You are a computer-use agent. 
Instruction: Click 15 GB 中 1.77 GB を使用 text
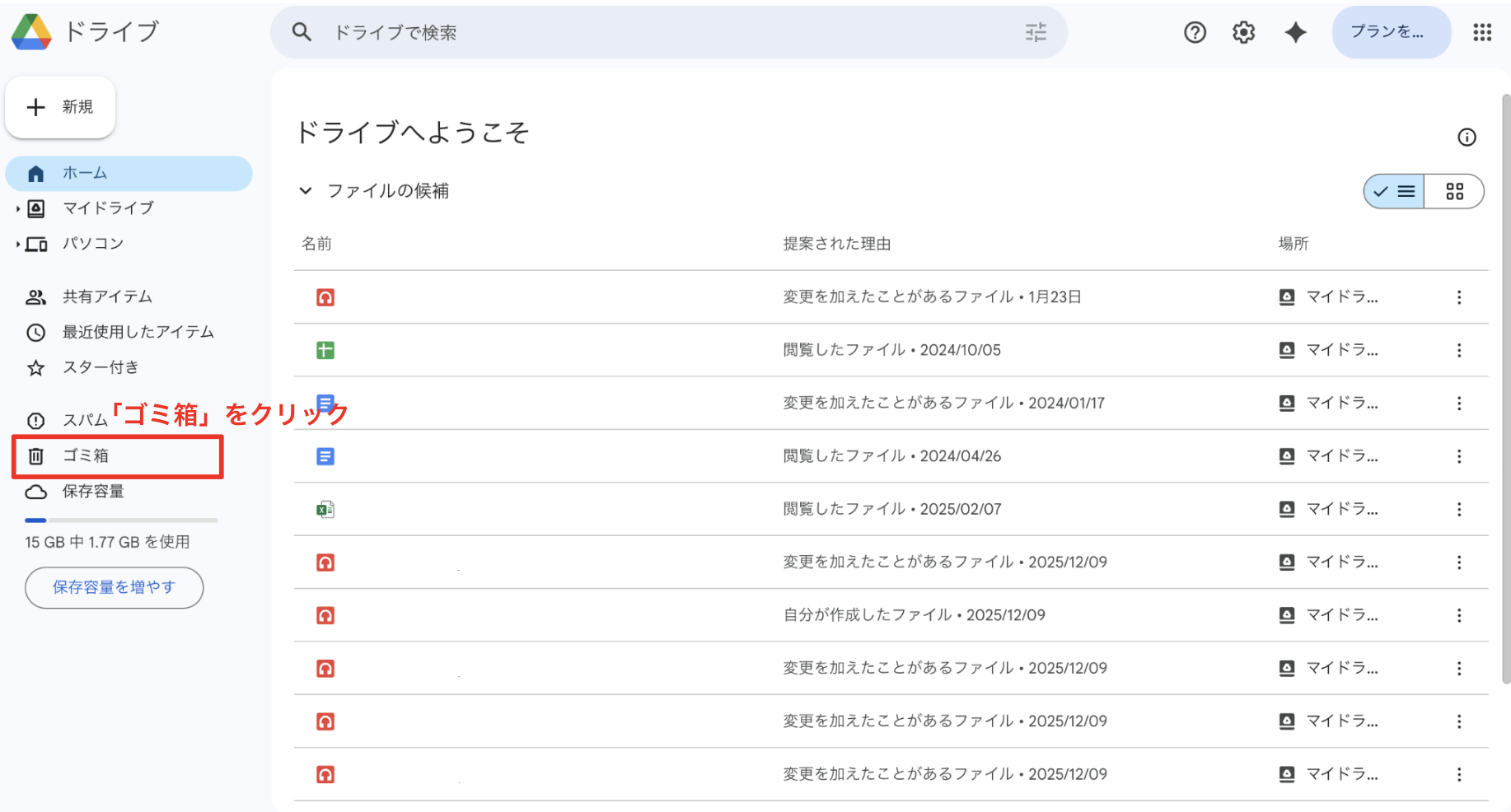point(107,542)
